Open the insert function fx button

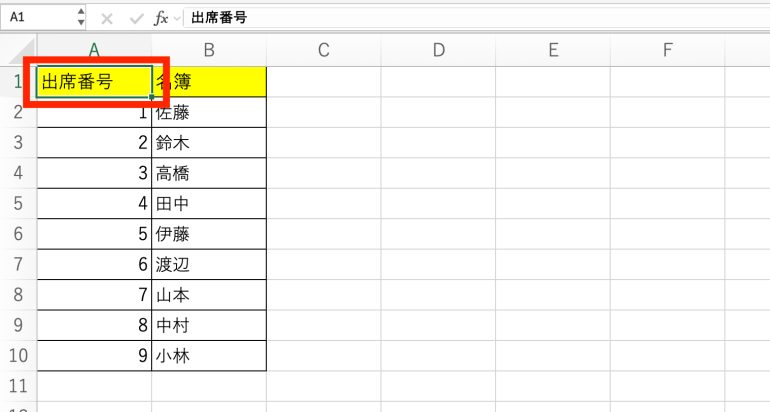[x=161, y=18]
